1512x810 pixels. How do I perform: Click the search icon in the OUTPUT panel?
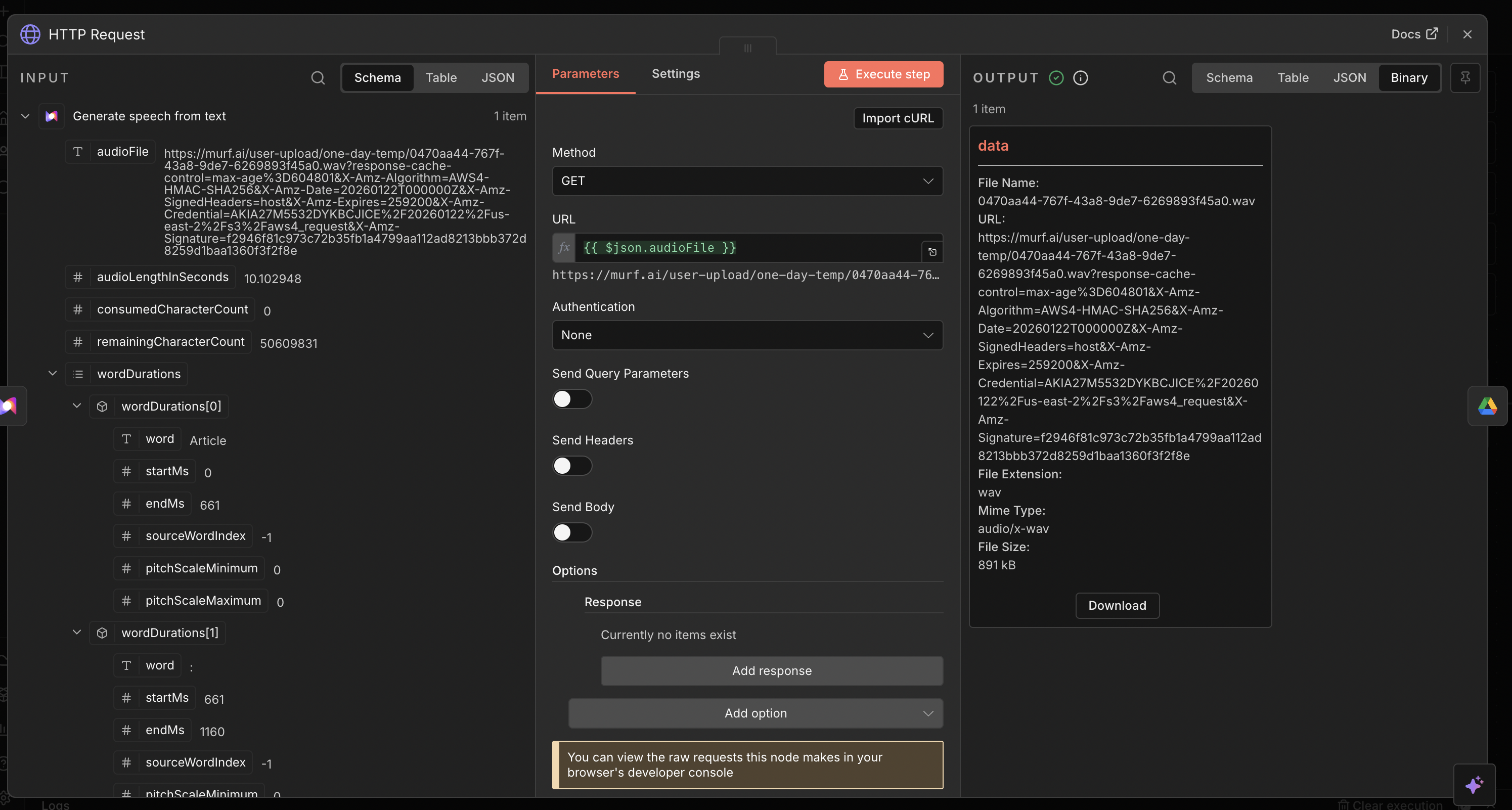coord(1169,77)
